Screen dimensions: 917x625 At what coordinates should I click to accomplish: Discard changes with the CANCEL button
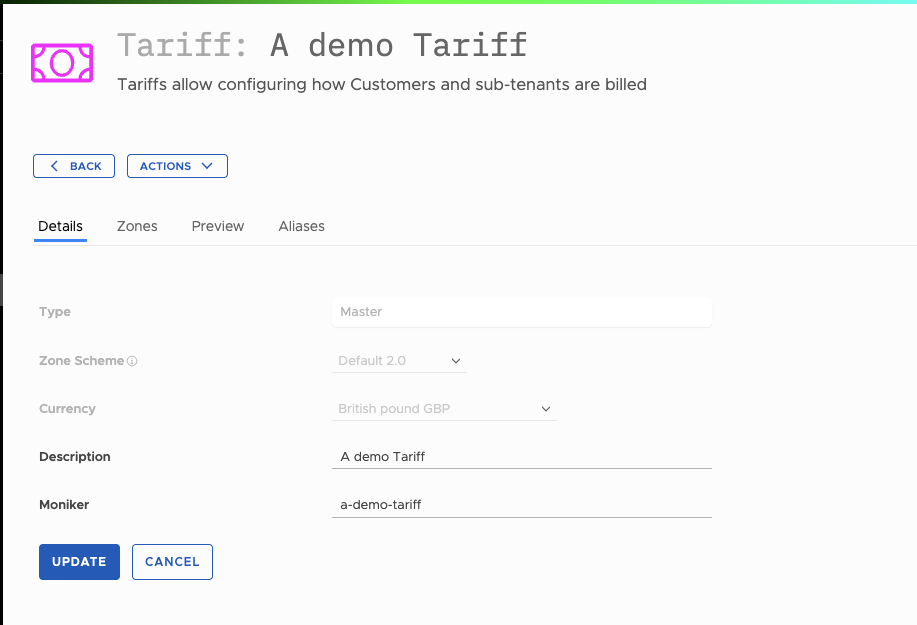(x=173, y=562)
